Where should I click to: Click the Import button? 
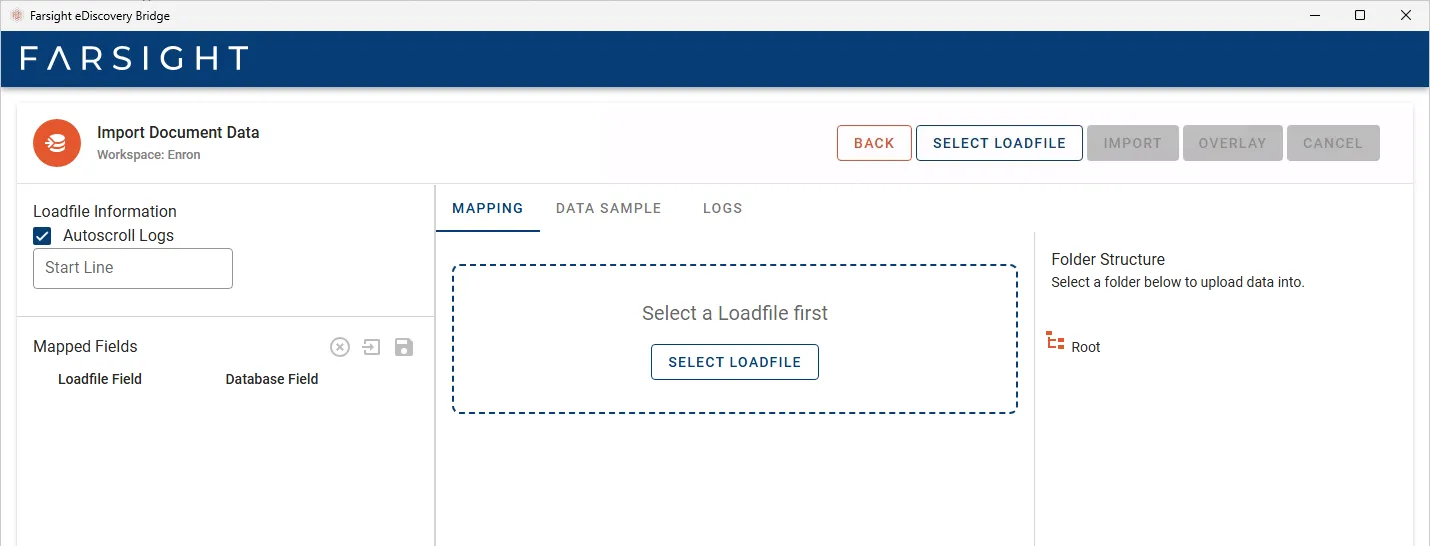(x=1132, y=143)
